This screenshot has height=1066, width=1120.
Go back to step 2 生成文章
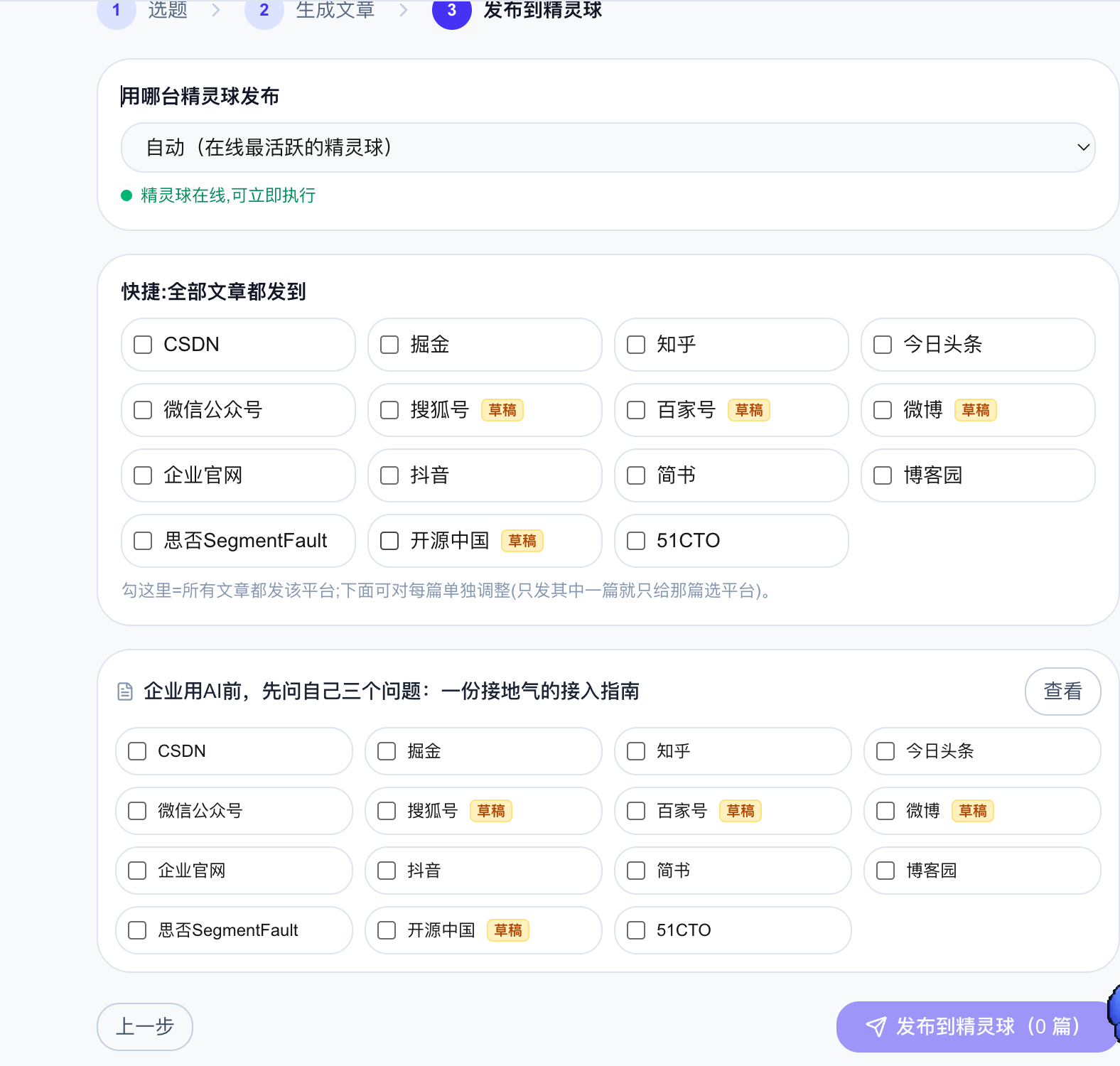[x=310, y=10]
